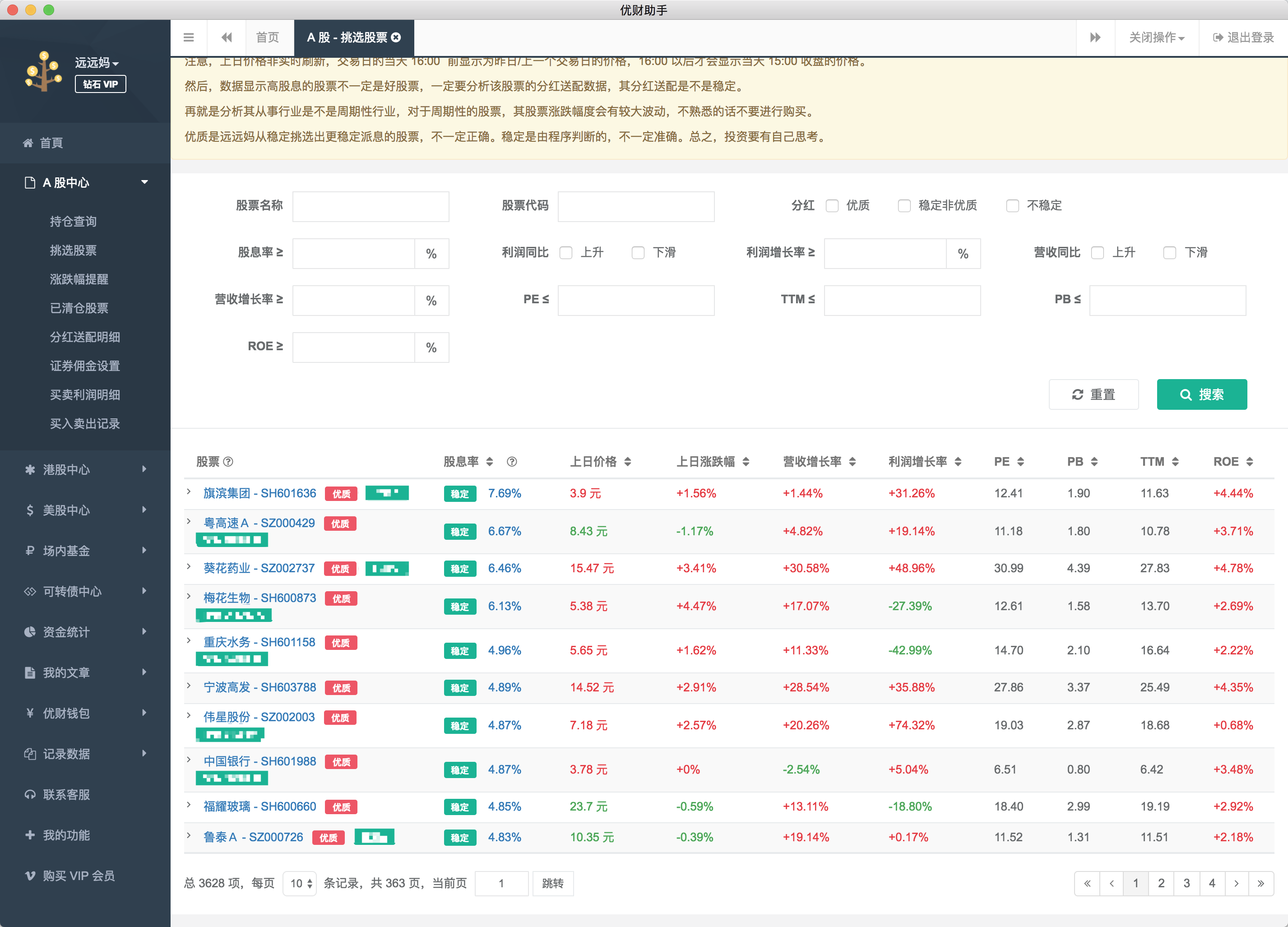This screenshot has width=1288, height=927.
Task: Check the 稳定非优质 checkbox
Action: point(904,206)
